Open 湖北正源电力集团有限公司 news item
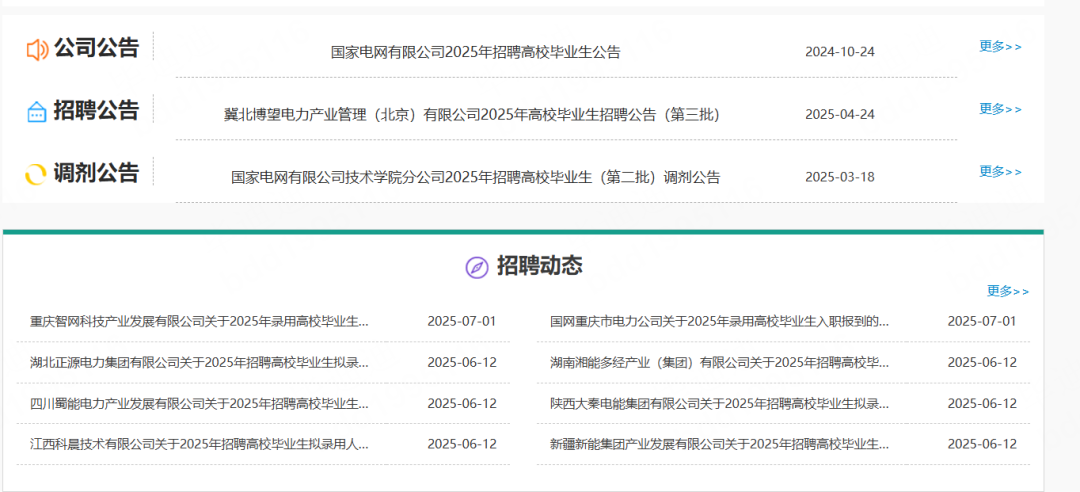The height and width of the screenshot is (492, 1080). click(199, 362)
